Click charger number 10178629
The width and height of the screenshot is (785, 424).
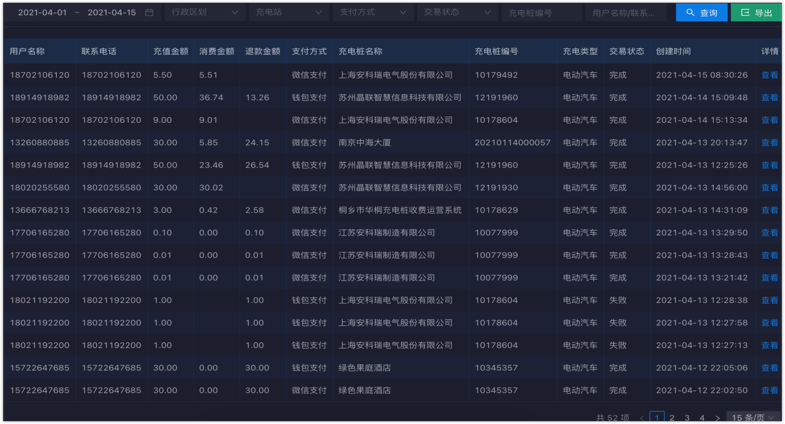[496, 210]
